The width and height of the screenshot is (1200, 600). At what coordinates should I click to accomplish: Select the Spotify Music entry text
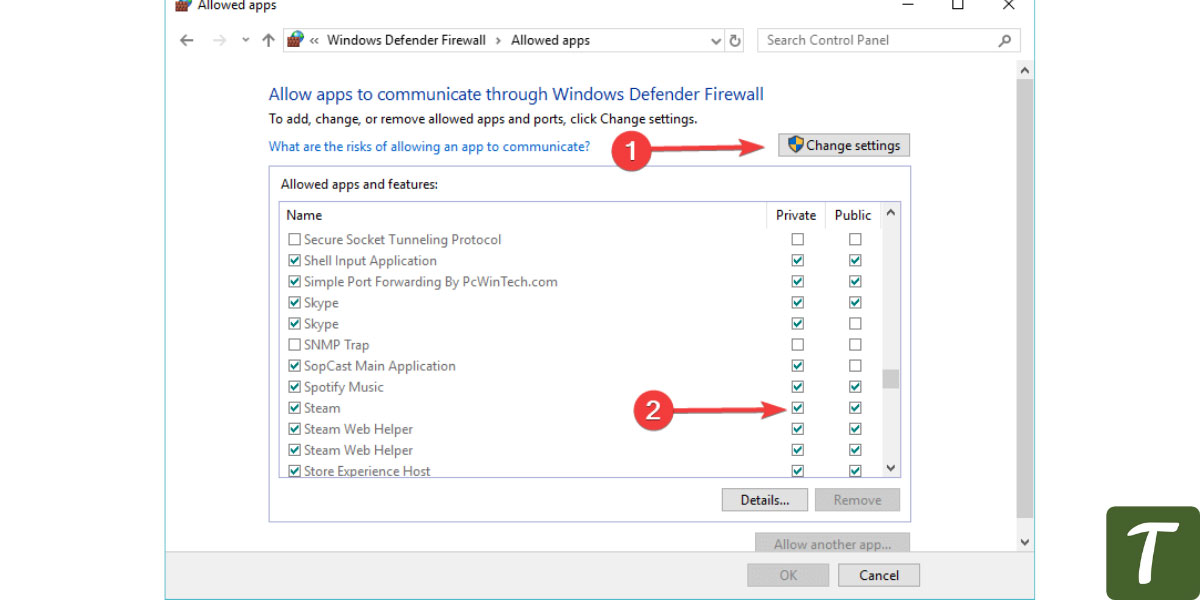344,387
